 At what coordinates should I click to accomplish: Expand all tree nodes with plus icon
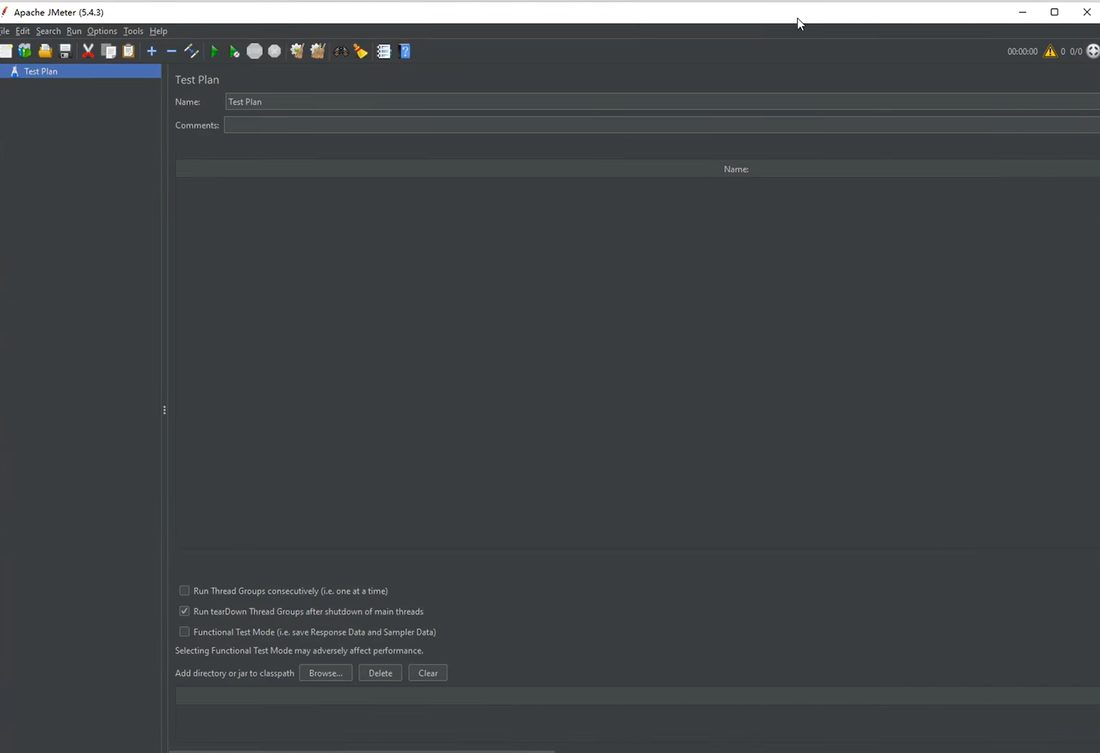[x=152, y=51]
